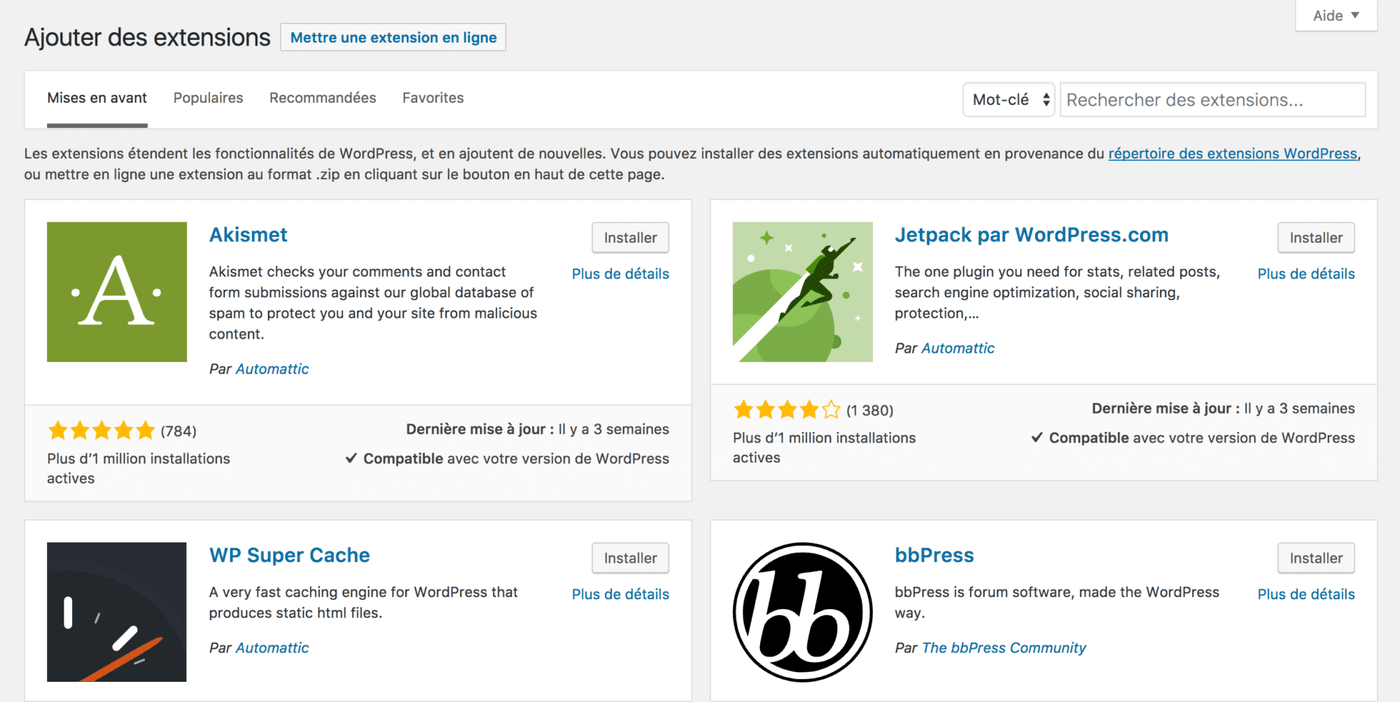
Task: Click Mettre une extension en ligne
Action: 392,37
